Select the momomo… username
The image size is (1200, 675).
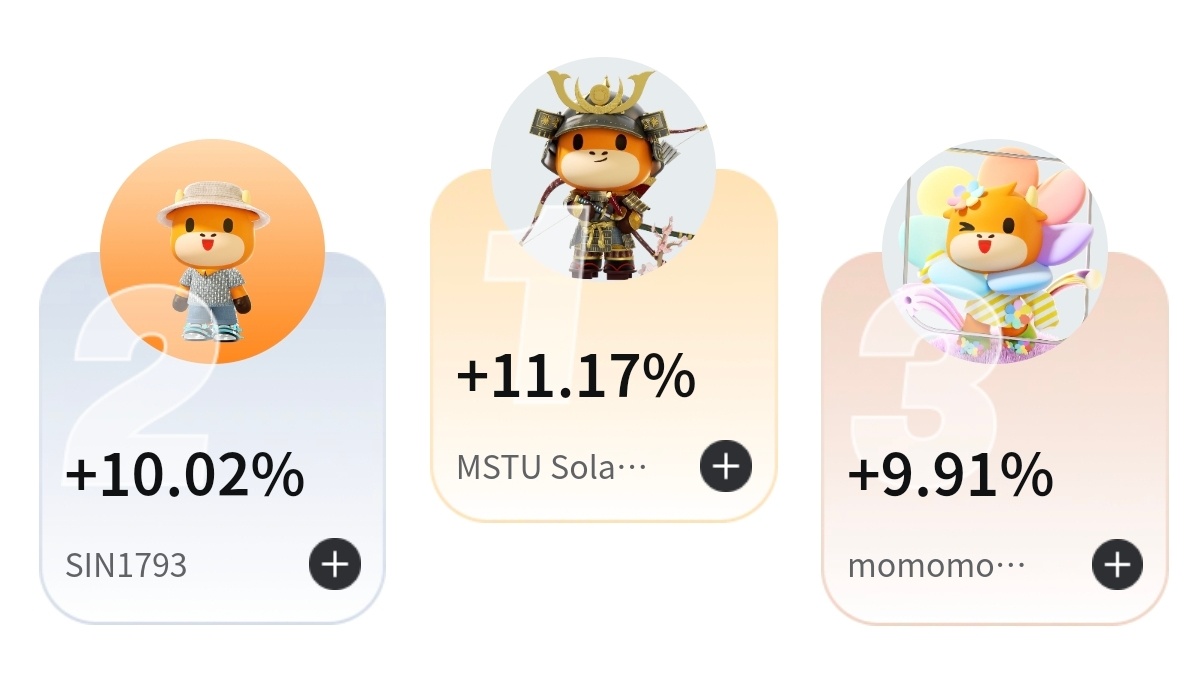point(936,566)
